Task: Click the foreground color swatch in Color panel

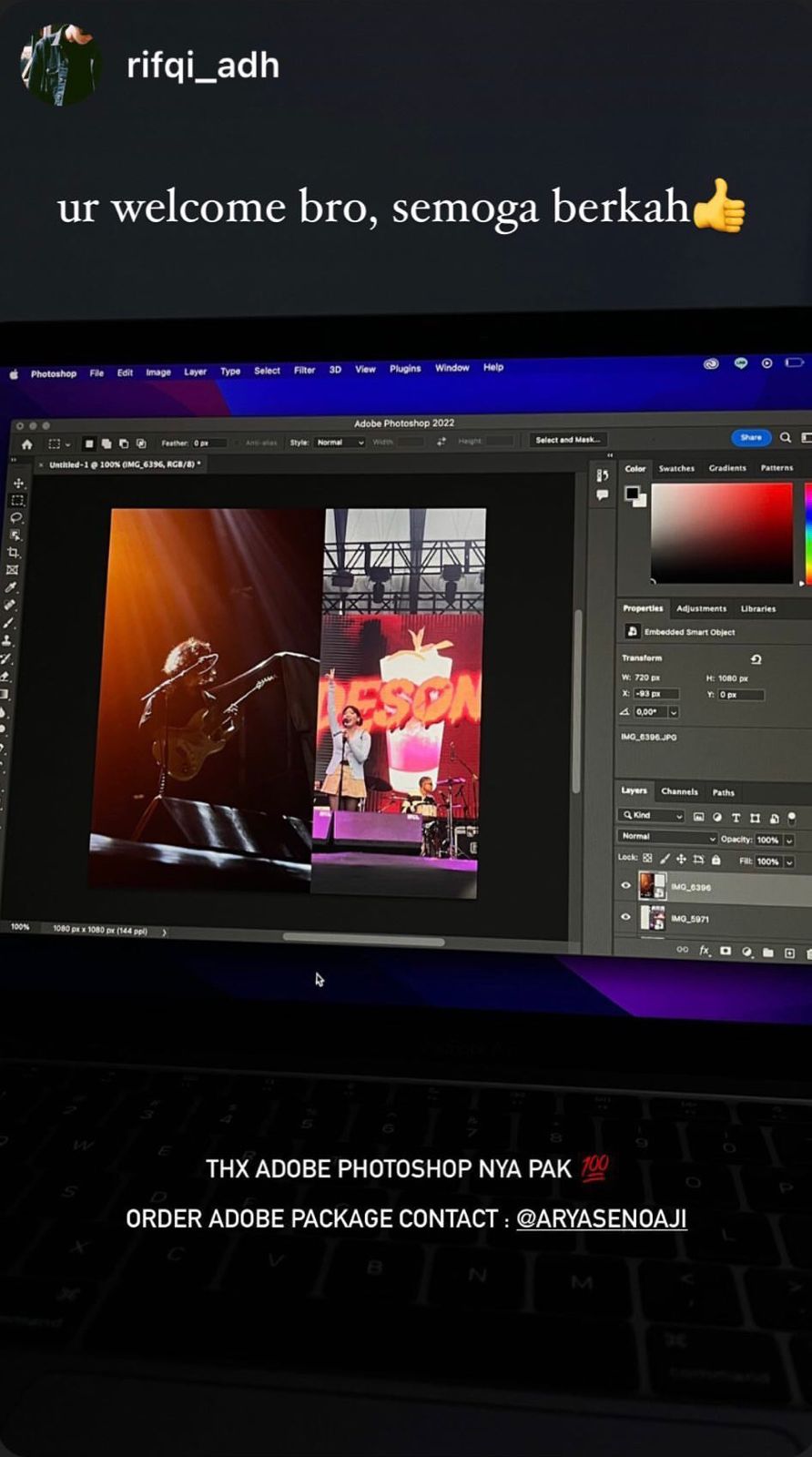Action: (x=632, y=493)
